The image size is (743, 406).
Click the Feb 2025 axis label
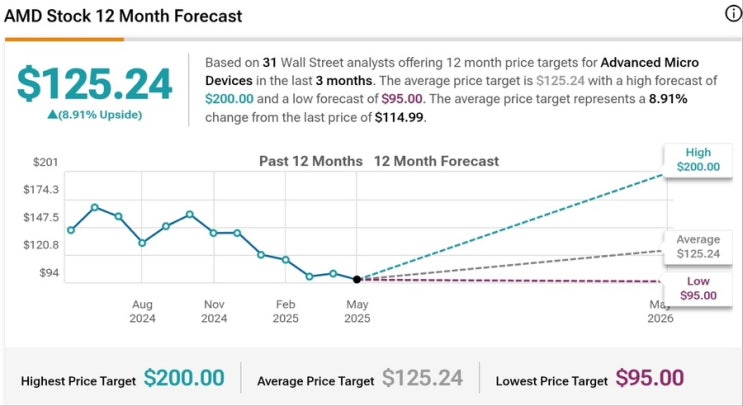click(x=286, y=310)
